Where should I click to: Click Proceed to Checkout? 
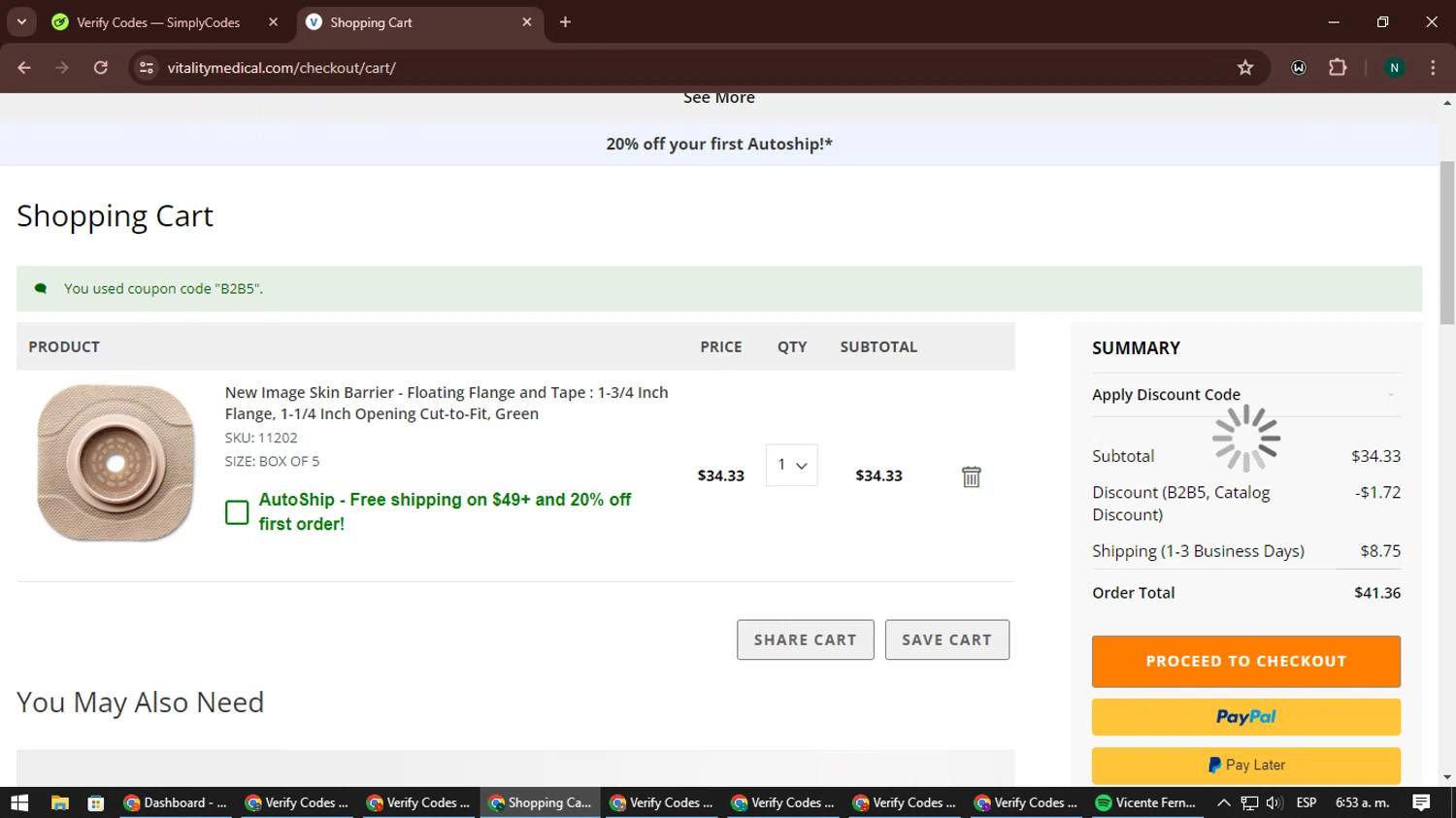(1246, 662)
